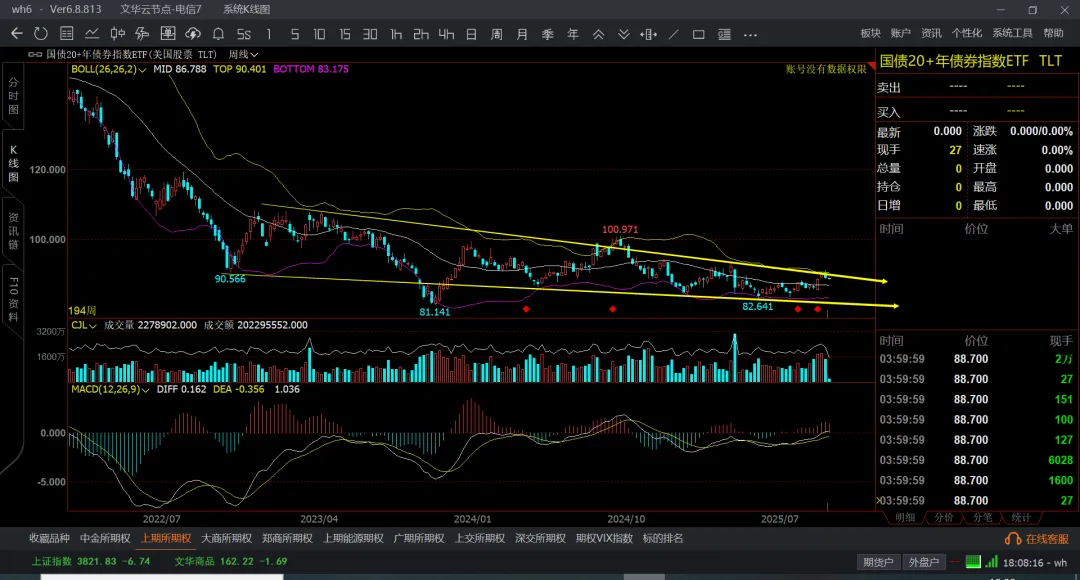Viewport: 1080px width, 580px height.
Task: Select the 10-minute period
Action: (319, 34)
